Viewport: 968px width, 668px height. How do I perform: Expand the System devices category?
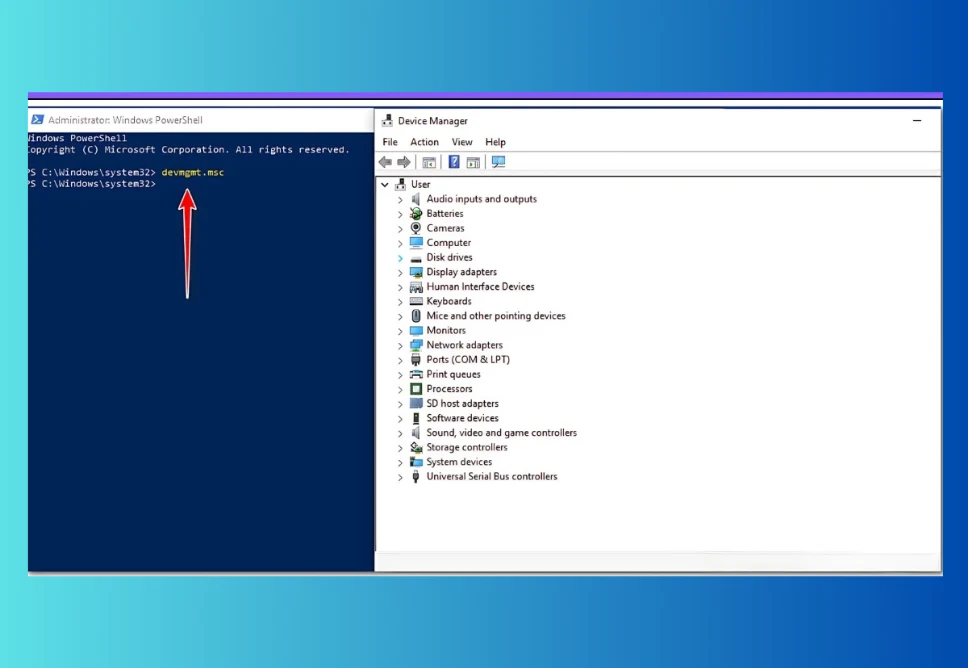400,462
